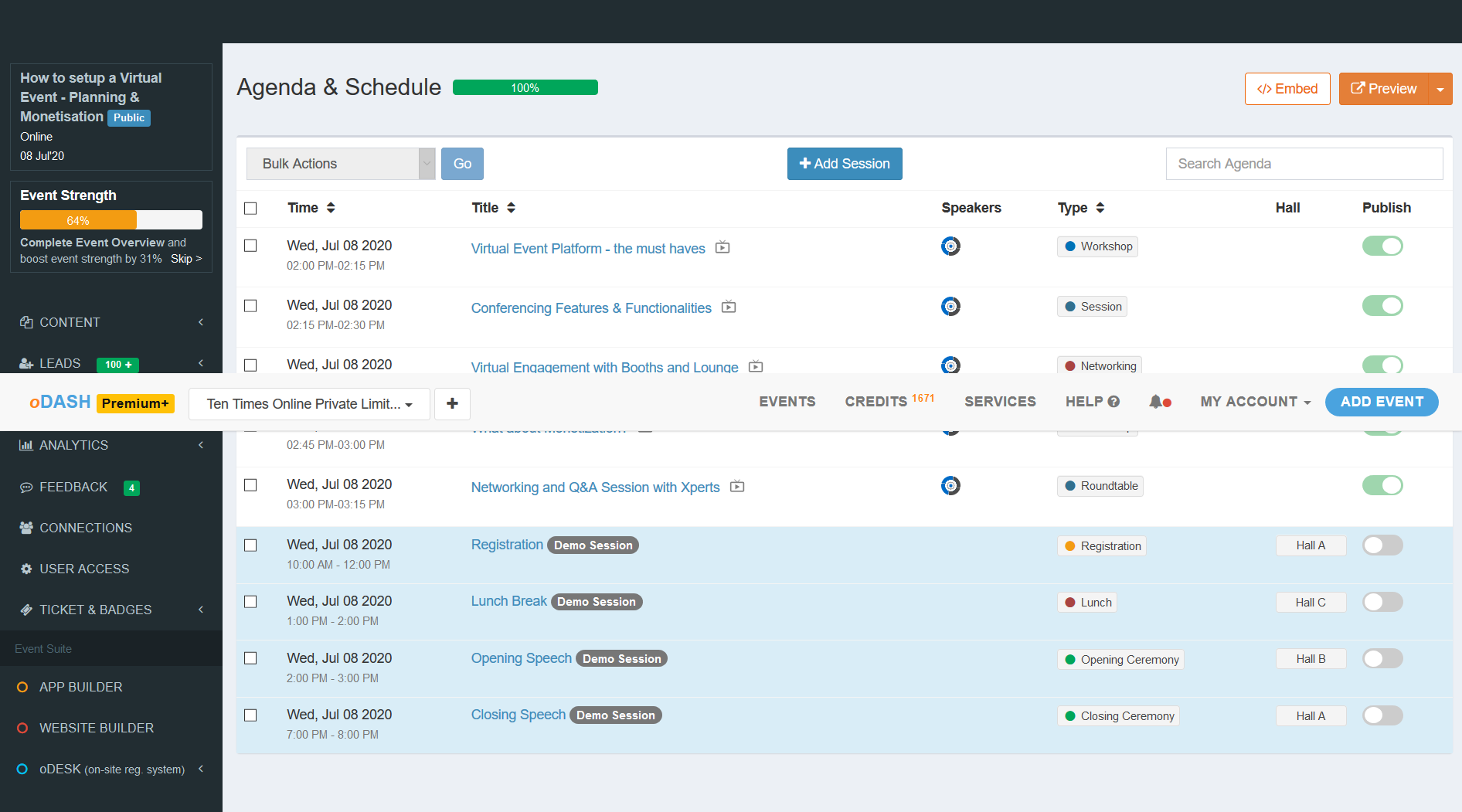Click the oDESK circle icon
The width and height of the screenshot is (1462, 812).
[22, 769]
